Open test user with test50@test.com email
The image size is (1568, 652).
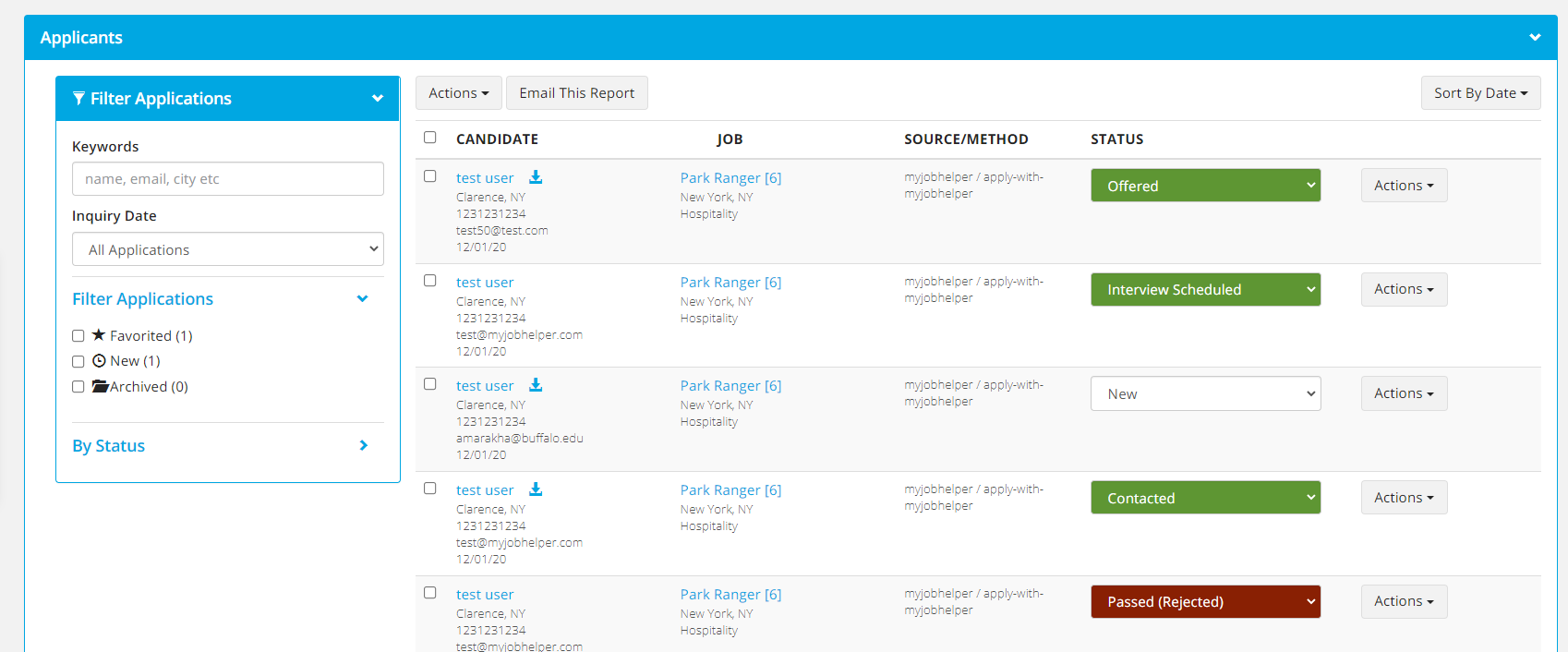coord(485,178)
